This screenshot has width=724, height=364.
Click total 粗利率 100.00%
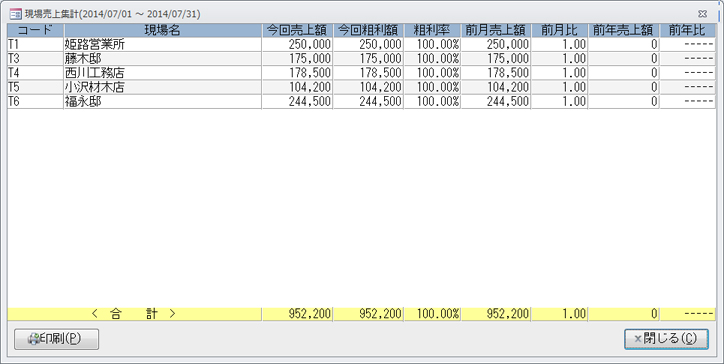(432, 314)
